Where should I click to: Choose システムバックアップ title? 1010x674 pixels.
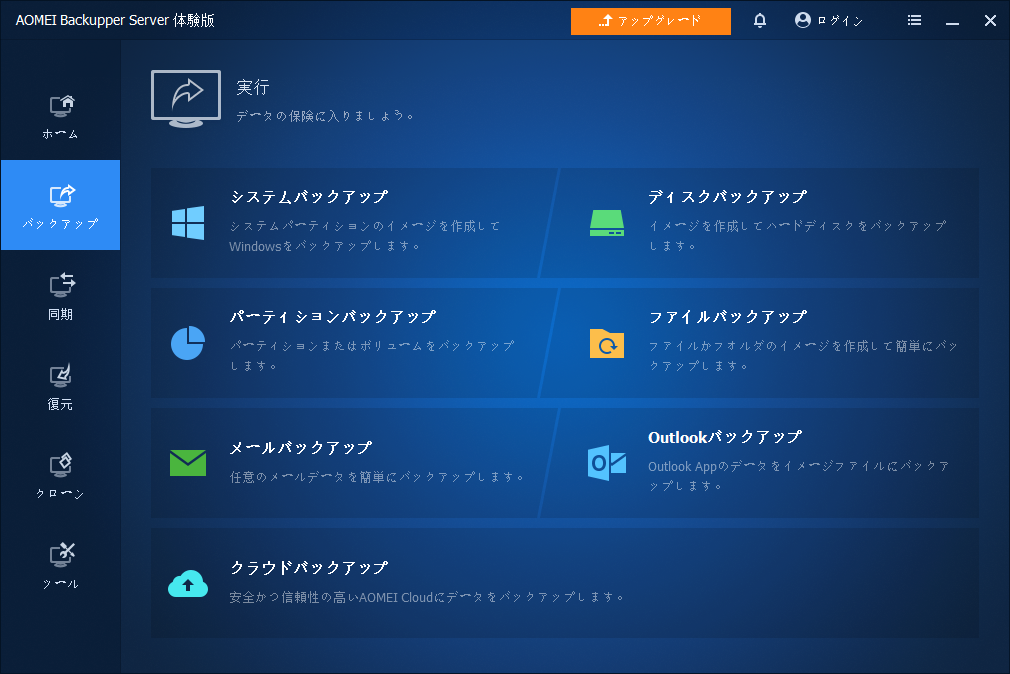tap(309, 197)
